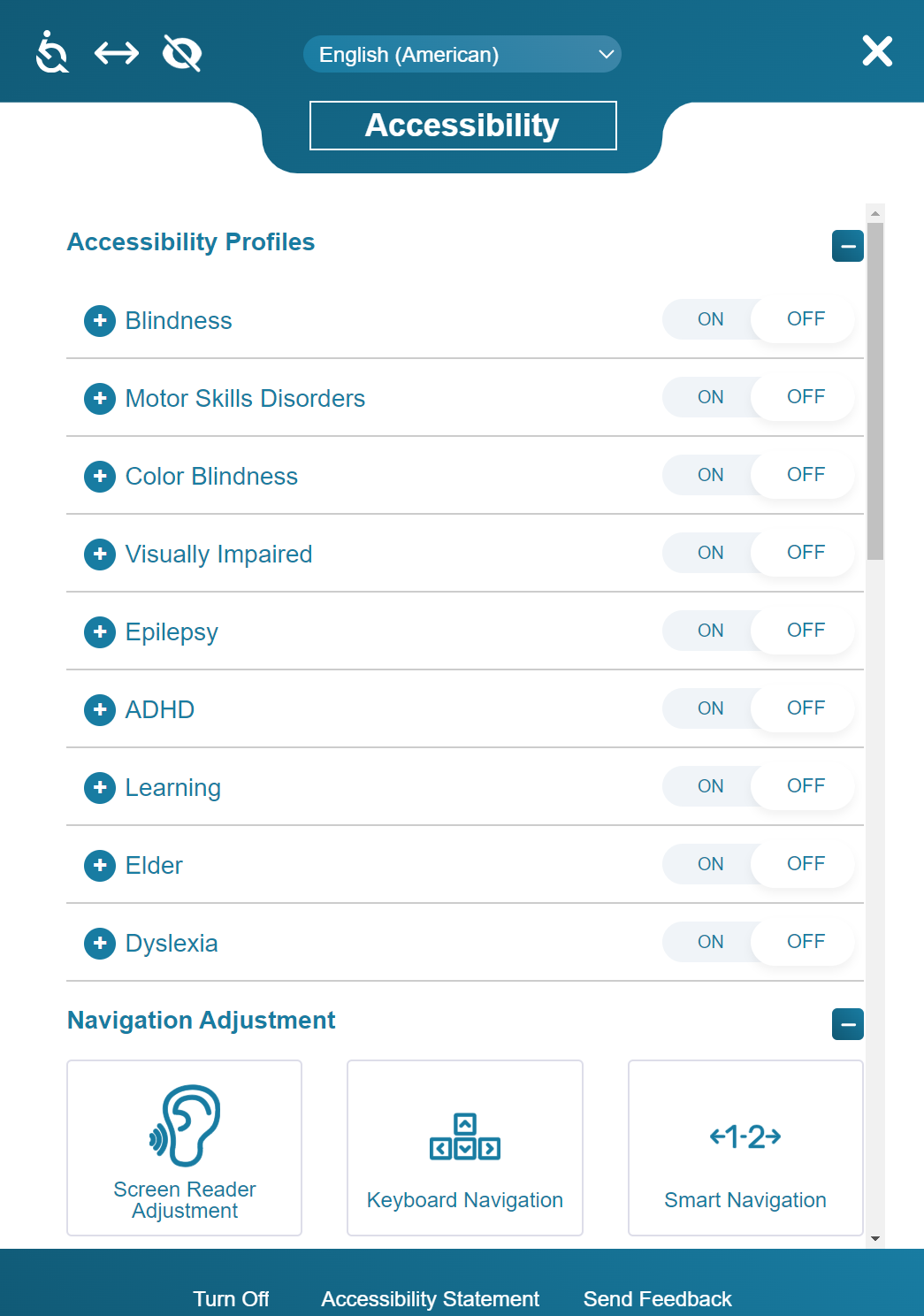Select the Keyboard Navigation keys icon
924x1316 pixels.
tap(465, 1136)
